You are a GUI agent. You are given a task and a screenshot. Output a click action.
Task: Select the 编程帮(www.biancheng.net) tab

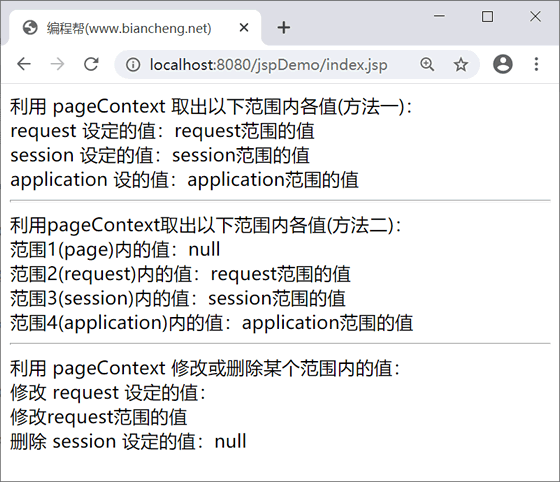[135, 28]
